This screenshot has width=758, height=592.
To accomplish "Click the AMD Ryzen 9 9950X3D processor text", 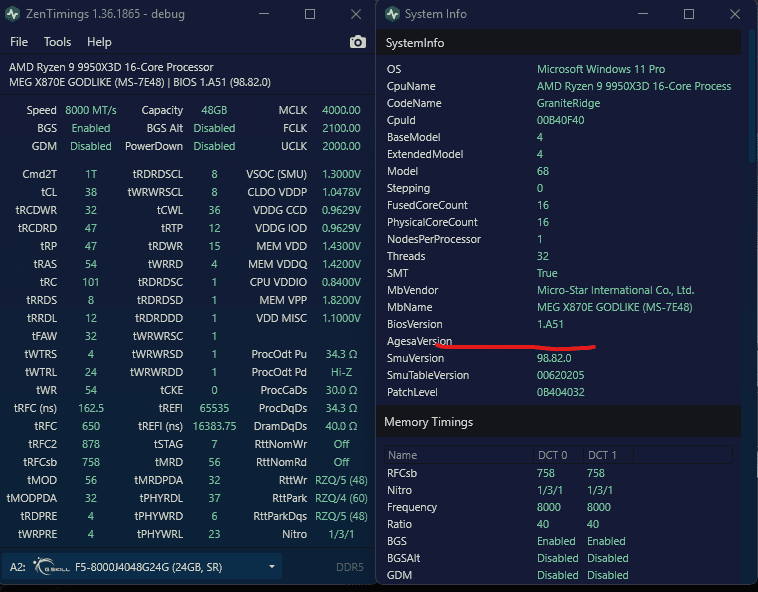I will (x=111, y=67).
